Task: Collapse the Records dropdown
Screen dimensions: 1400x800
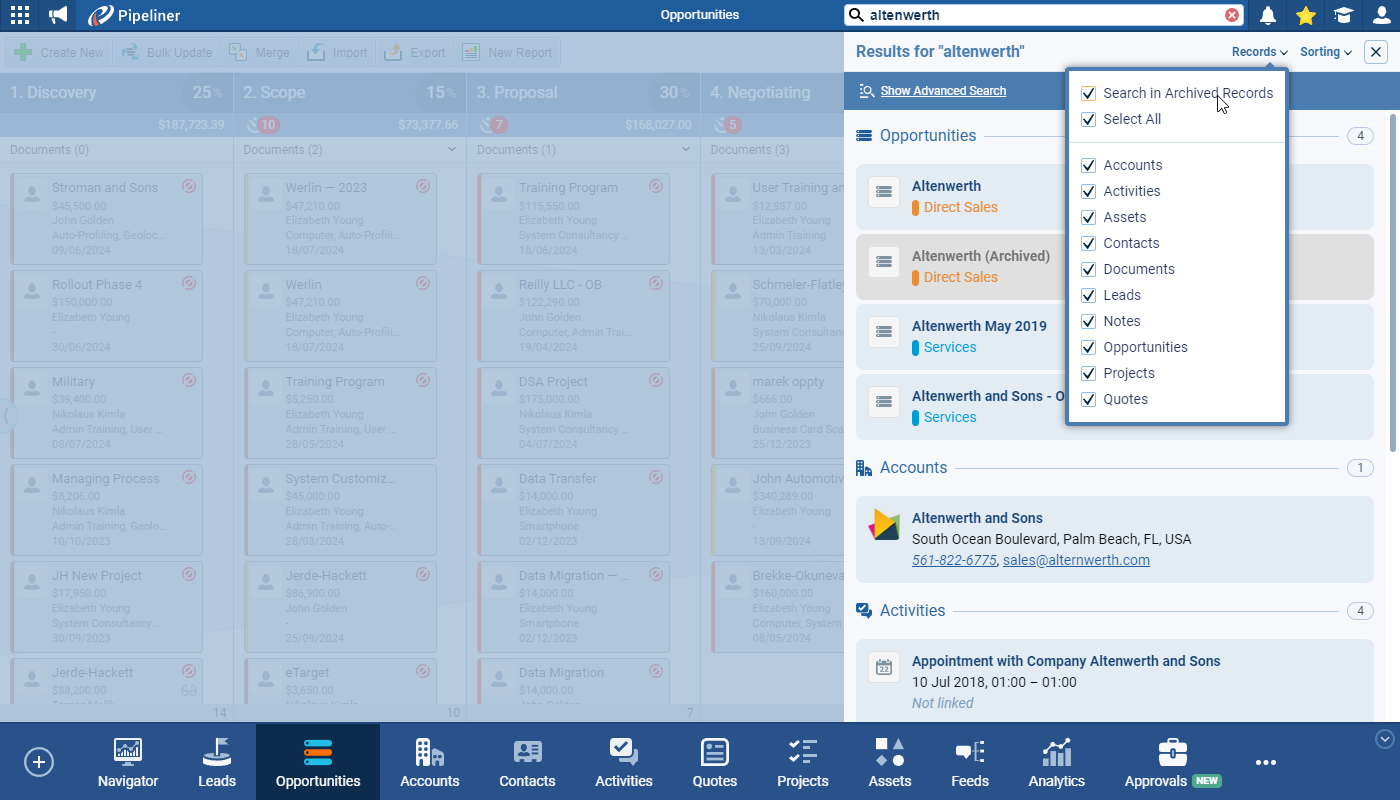Action: 1259,52
